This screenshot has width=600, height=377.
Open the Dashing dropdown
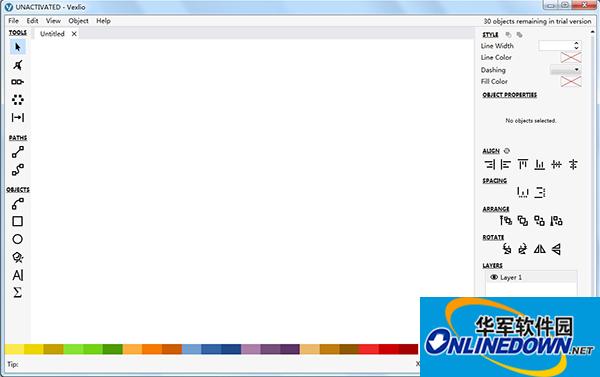[x=566, y=70]
